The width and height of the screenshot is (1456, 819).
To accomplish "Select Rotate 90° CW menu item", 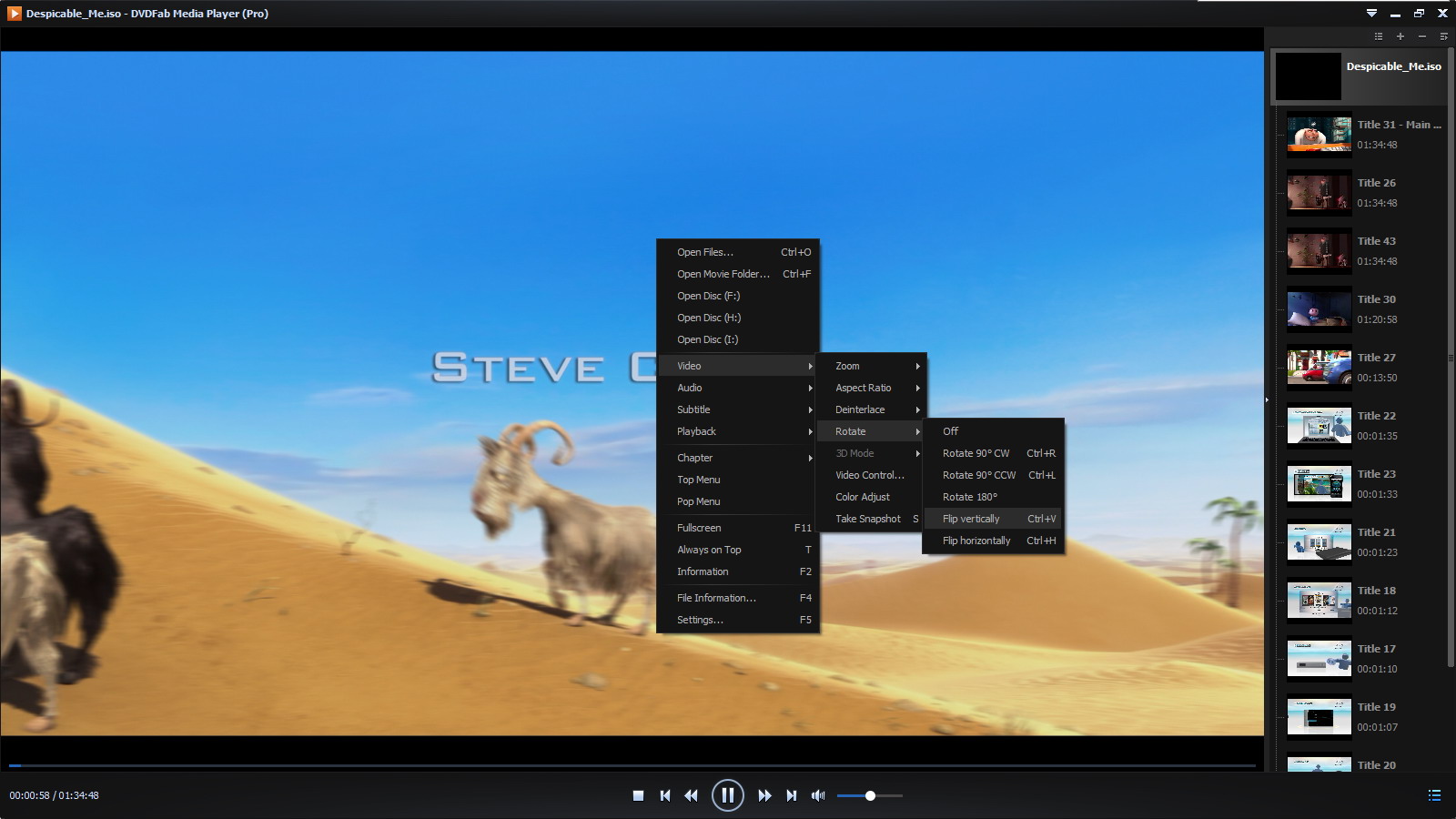I will click(x=976, y=453).
